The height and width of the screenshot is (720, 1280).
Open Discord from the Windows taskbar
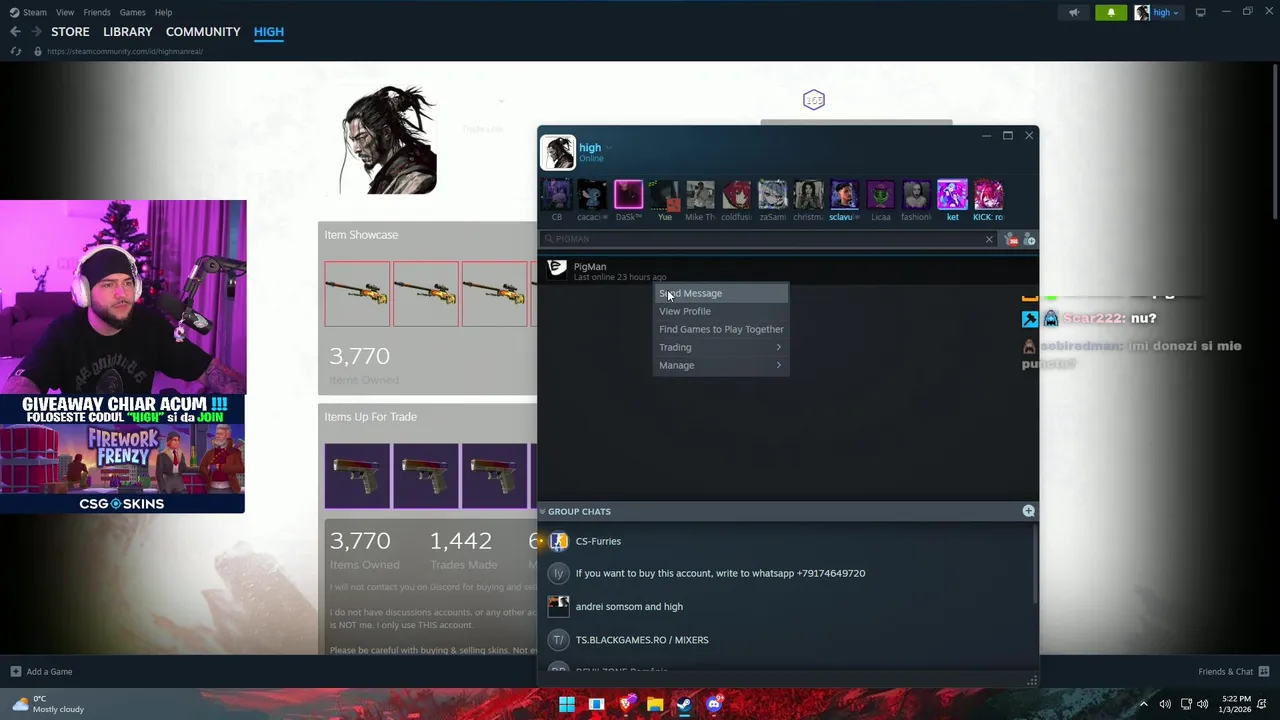click(713, 705)
